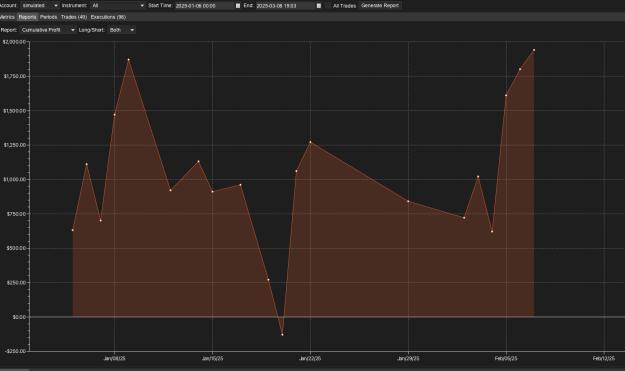
Task: Click the Start Time date field
Action: pos(204,6)
